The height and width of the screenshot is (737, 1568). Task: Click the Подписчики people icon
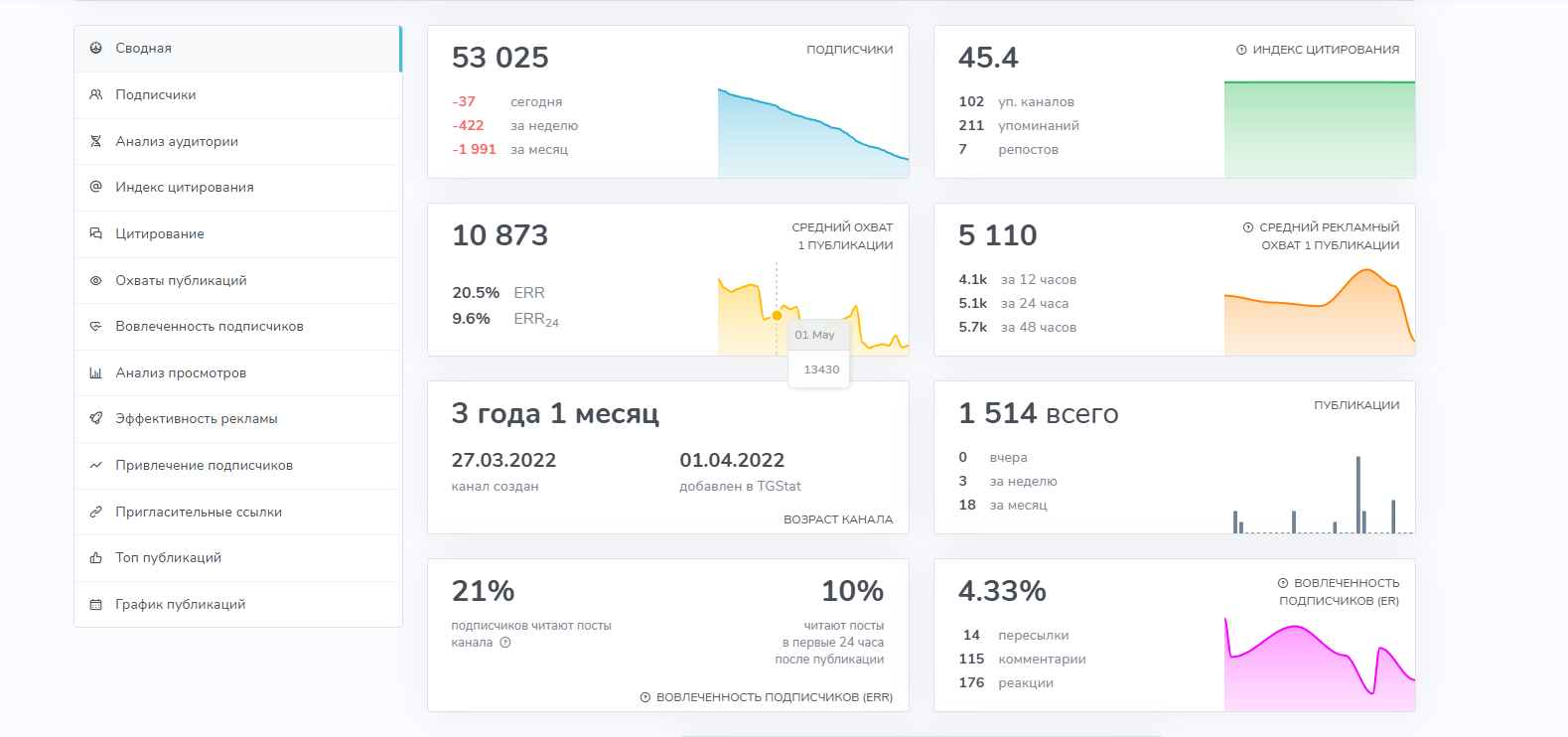[96, 94]
